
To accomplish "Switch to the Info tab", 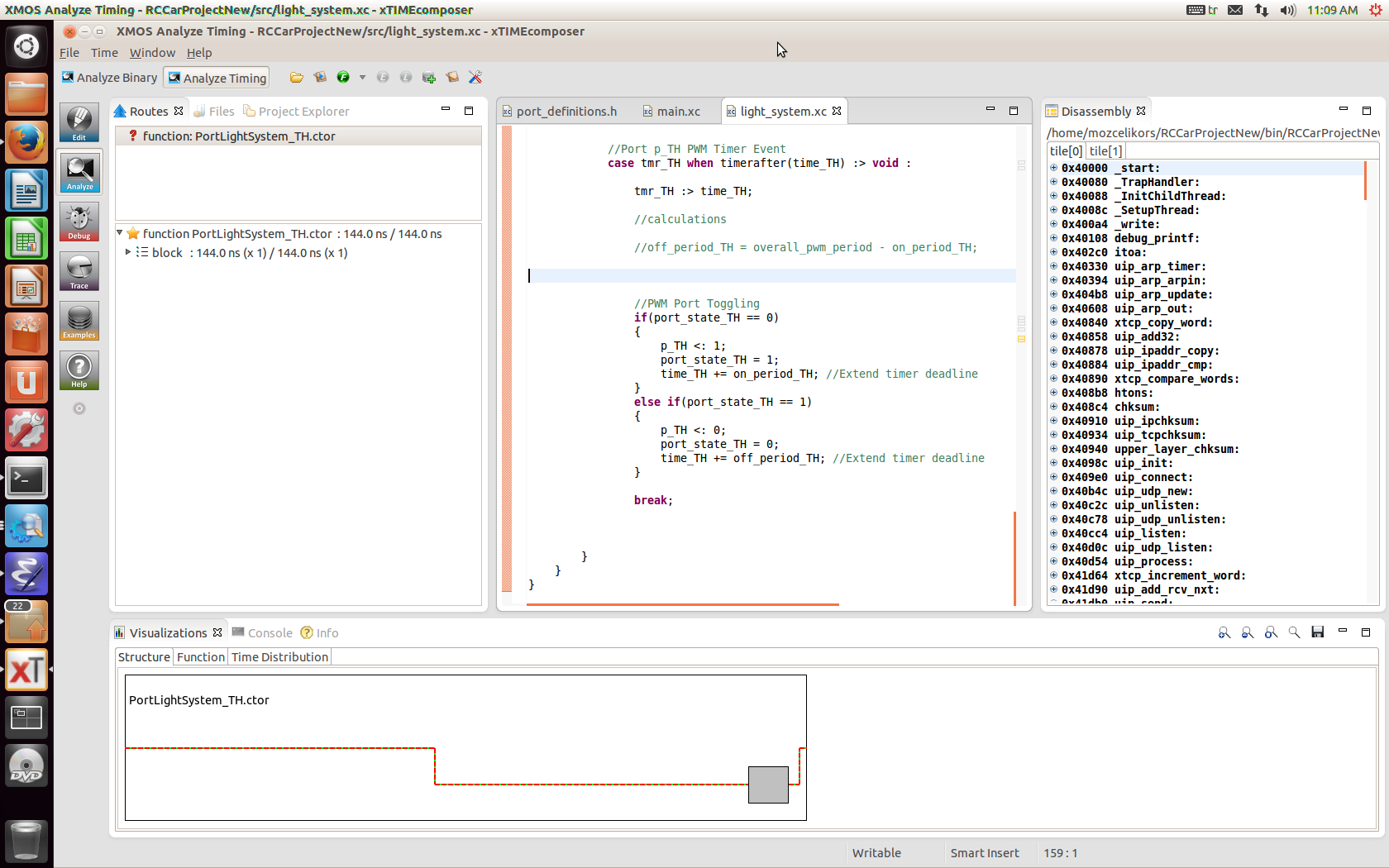I will [x=320, y=633].
